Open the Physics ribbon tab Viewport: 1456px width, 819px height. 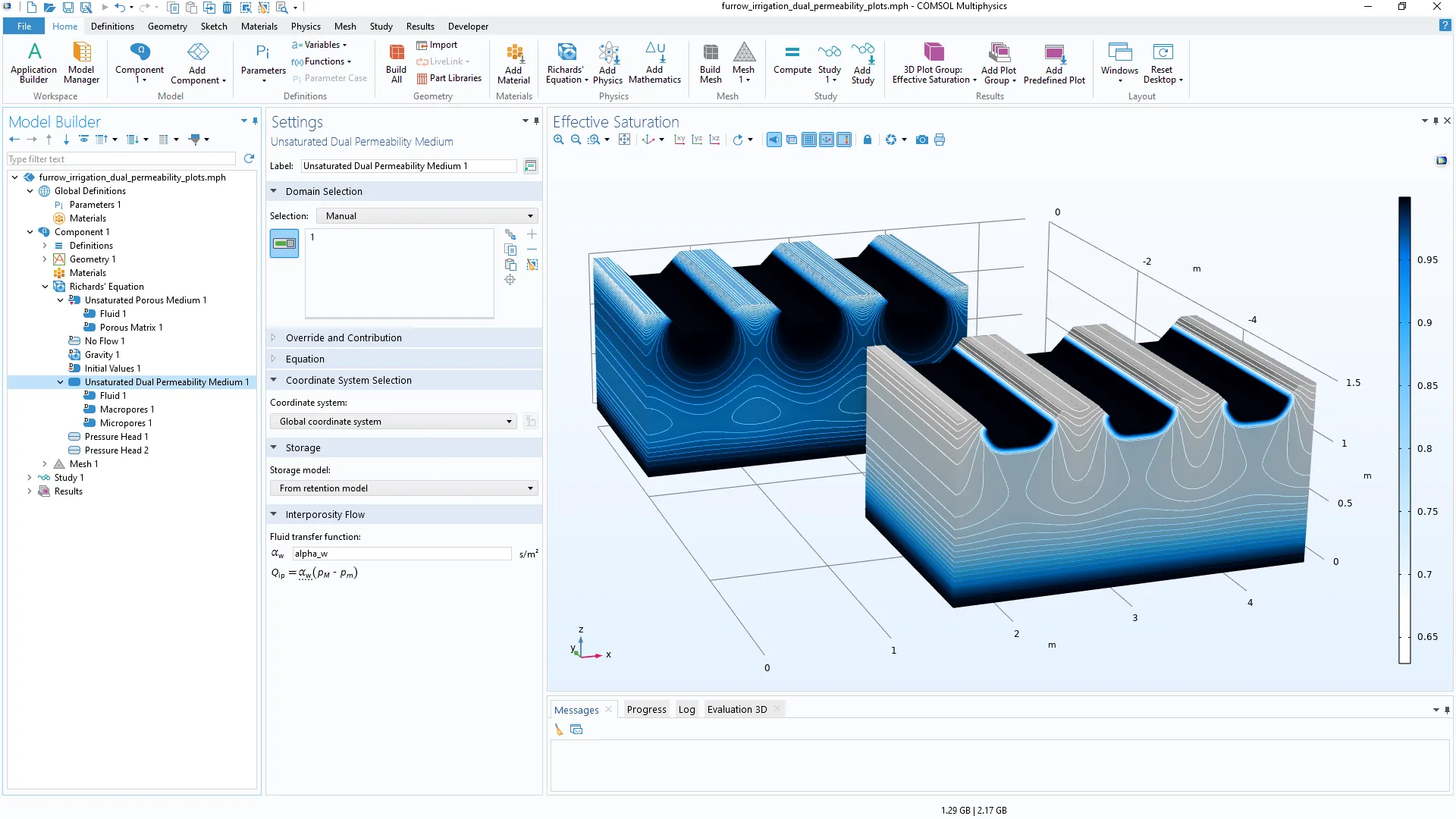tap(306, 27)
